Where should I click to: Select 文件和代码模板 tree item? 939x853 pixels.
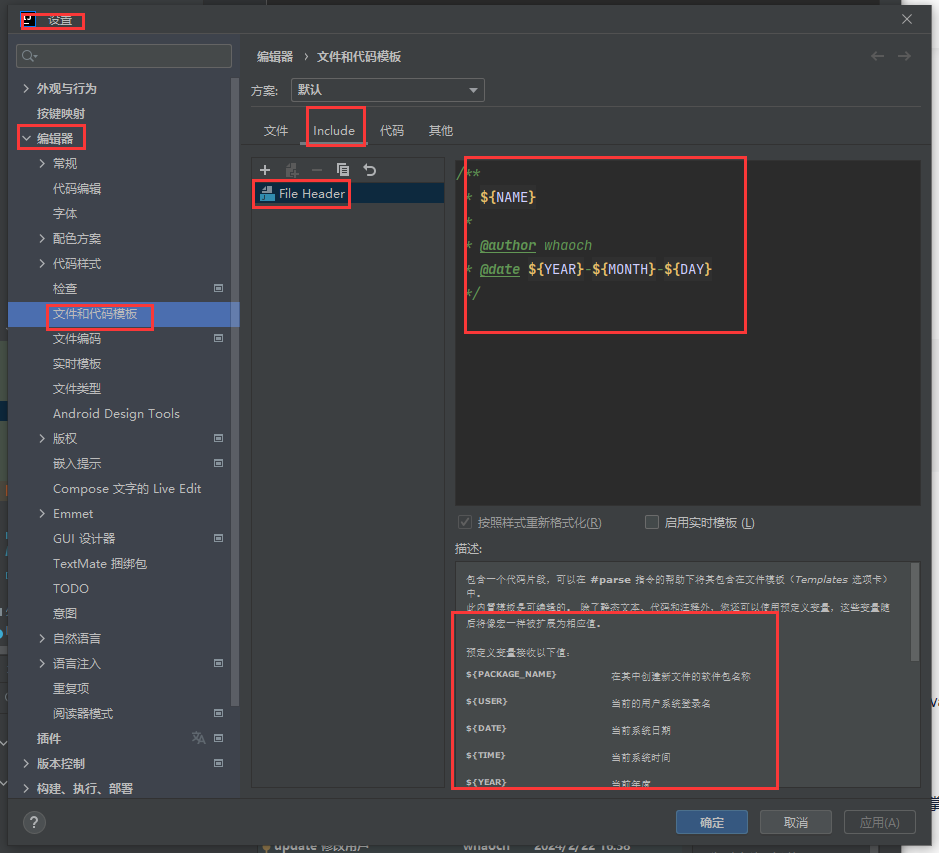click(x=124, y=314)
